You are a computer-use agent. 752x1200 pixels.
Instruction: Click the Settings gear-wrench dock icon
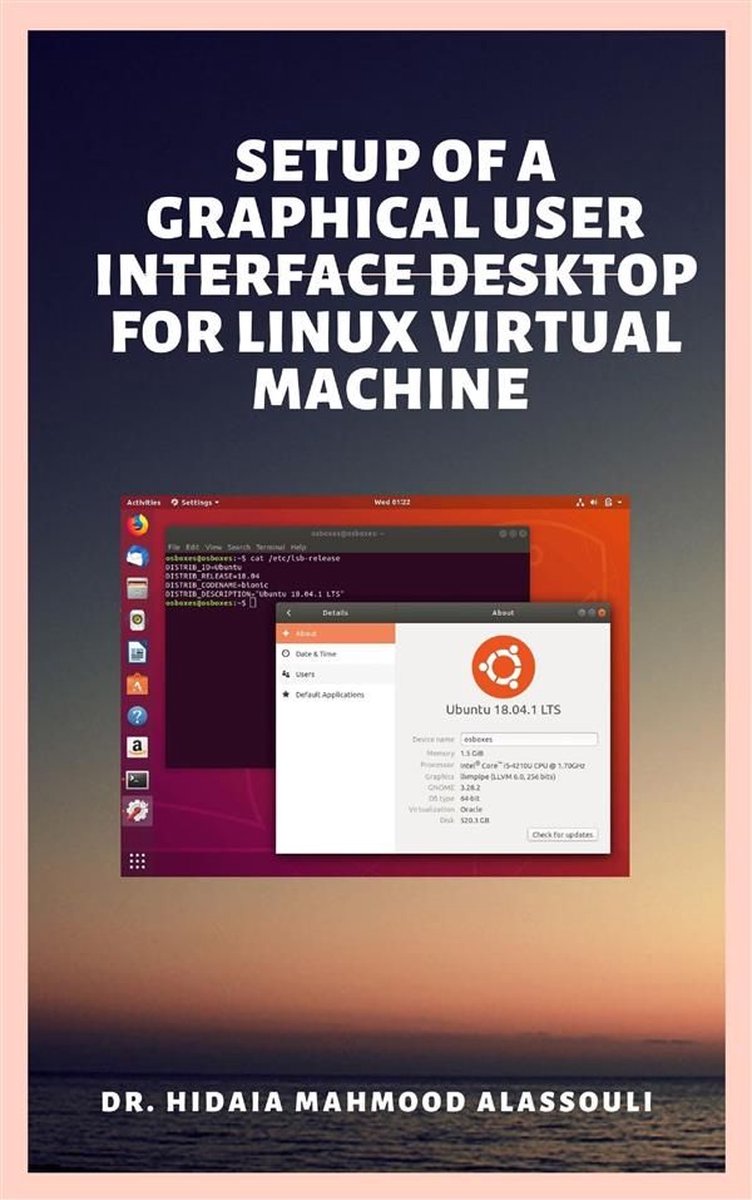click(x=137, y=811)
